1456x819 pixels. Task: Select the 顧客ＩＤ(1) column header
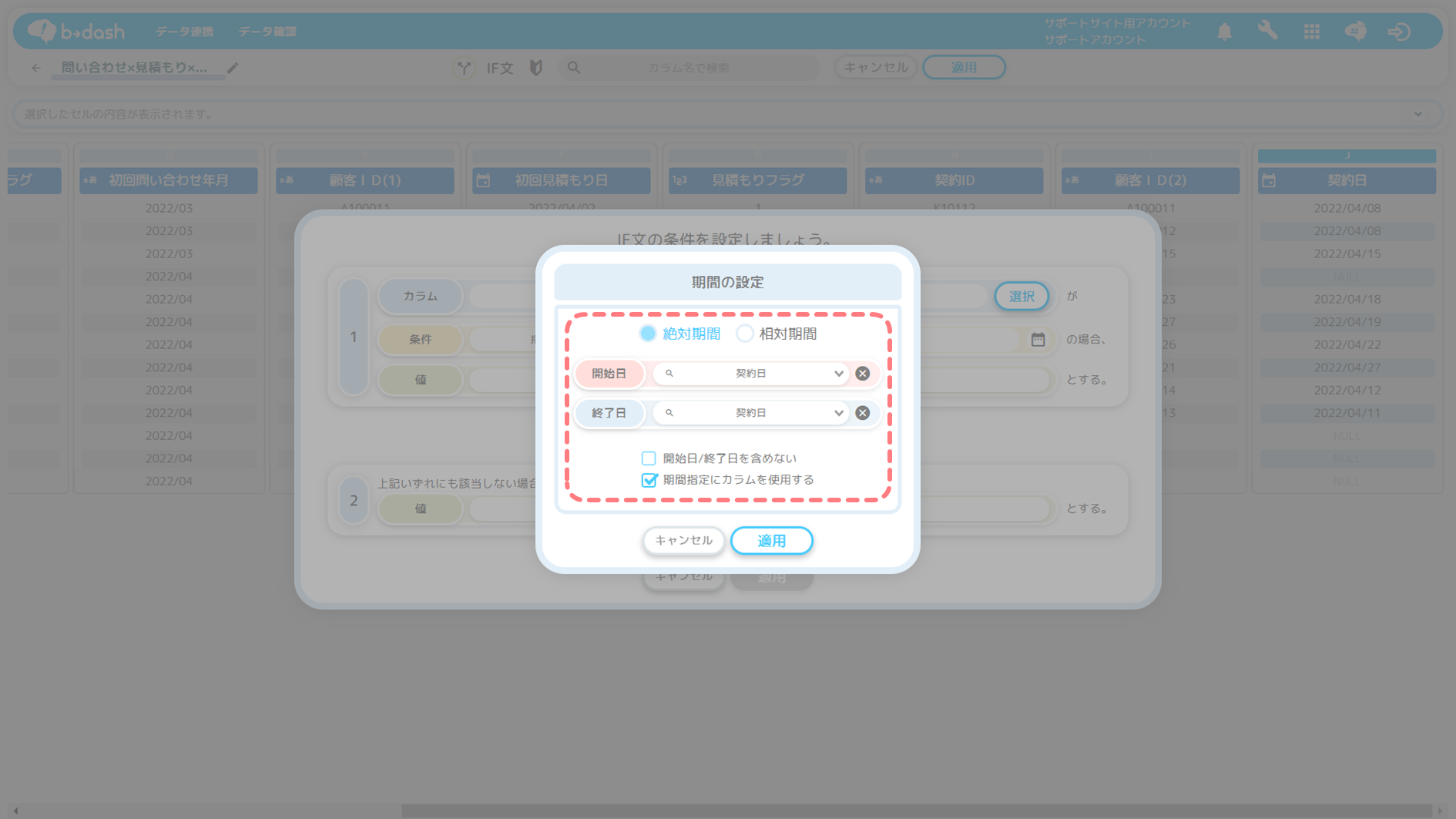tap(365, 180)
